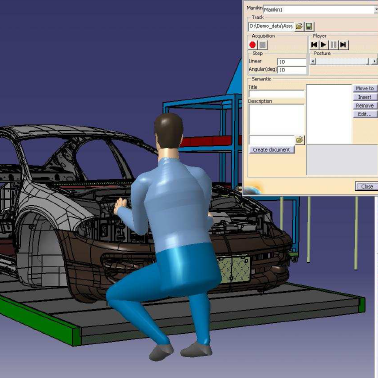Viewport: 378px width, 378px height.
Task: Open track file with the folder icon
Action: [299, 26]
